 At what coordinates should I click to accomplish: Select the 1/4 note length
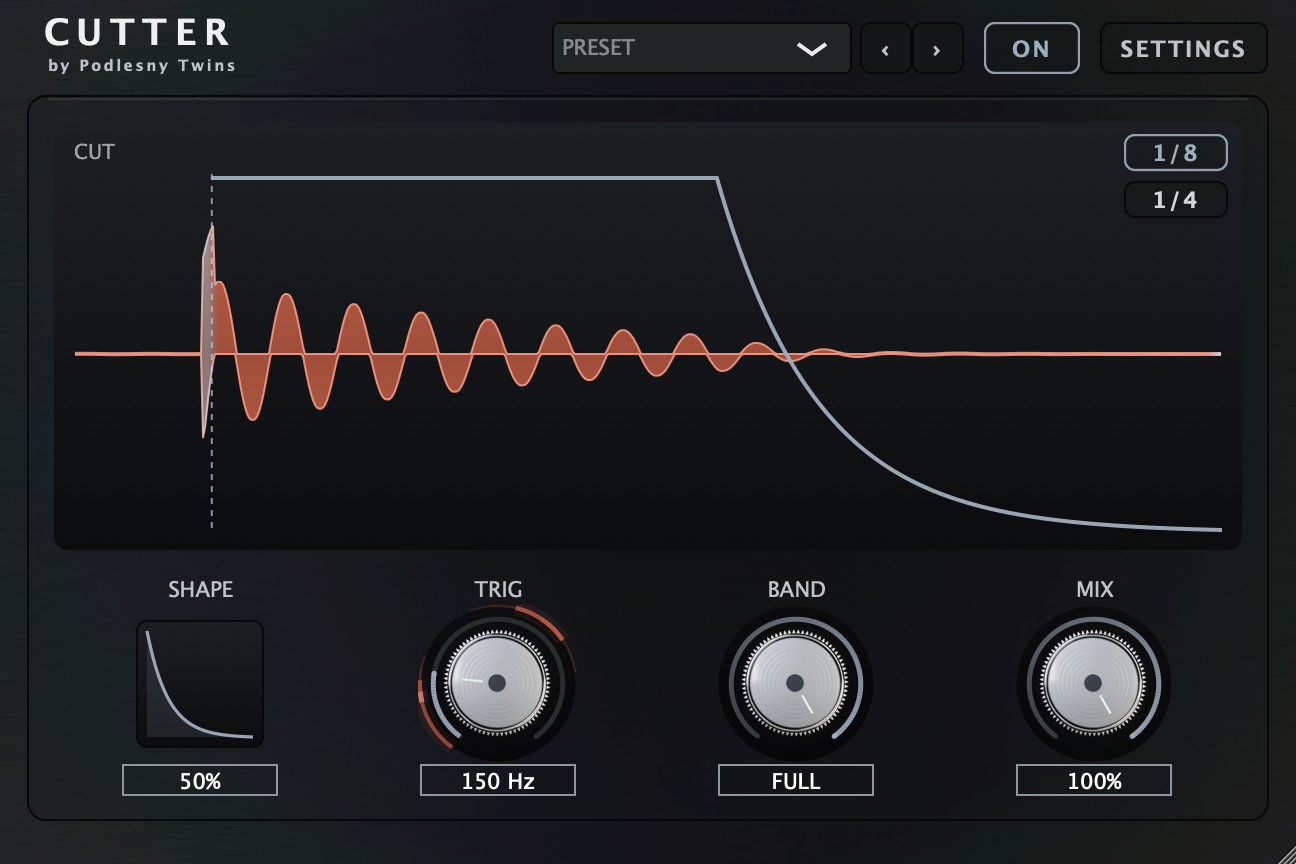point(1175,200)
